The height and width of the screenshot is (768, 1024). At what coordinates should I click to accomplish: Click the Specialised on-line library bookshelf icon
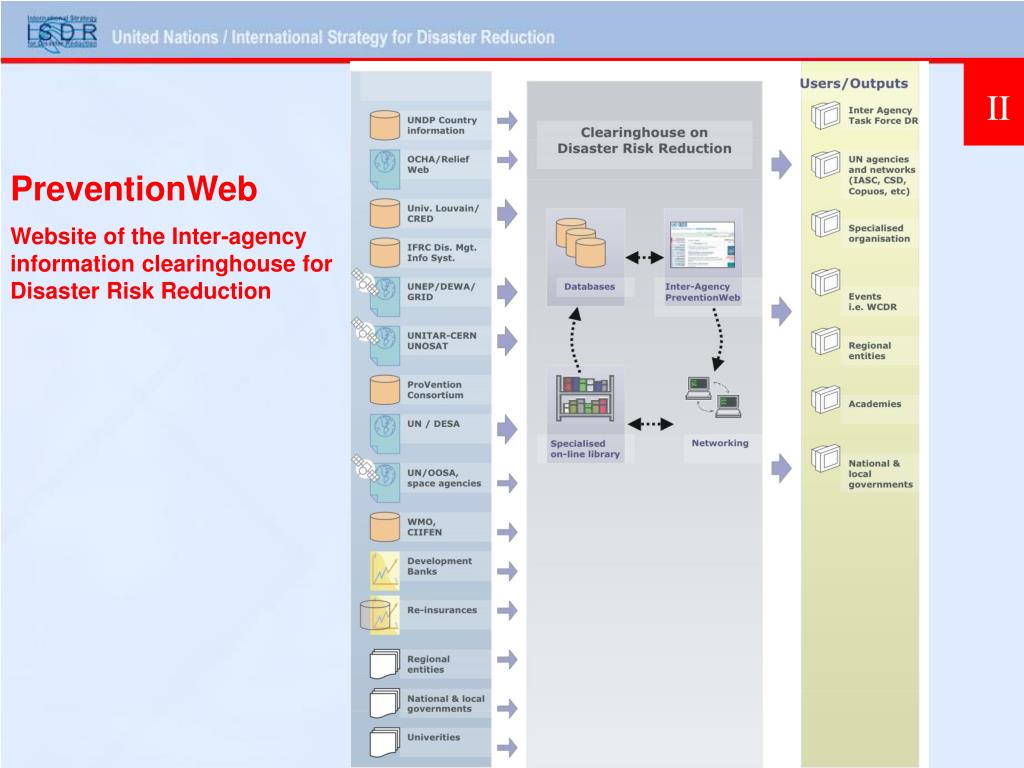click(x=585, y=397)
